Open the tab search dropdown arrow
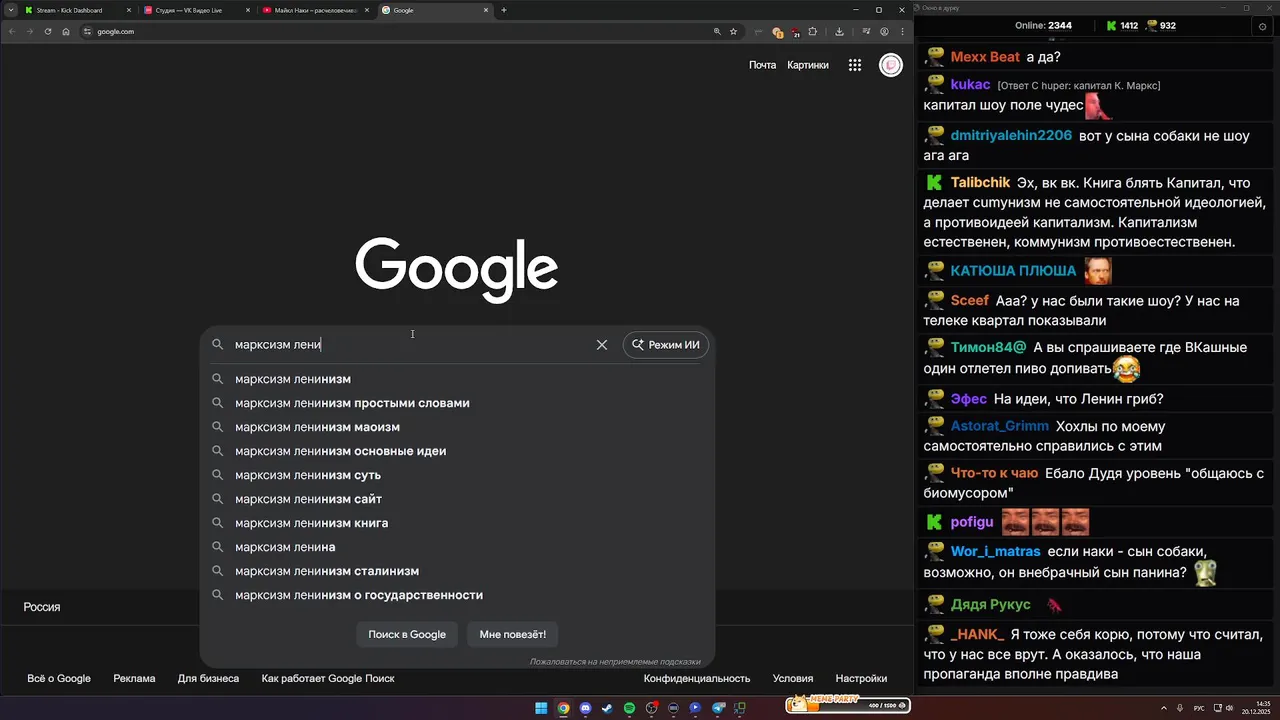The image size is (1280, 720). (x=10, y=10)
